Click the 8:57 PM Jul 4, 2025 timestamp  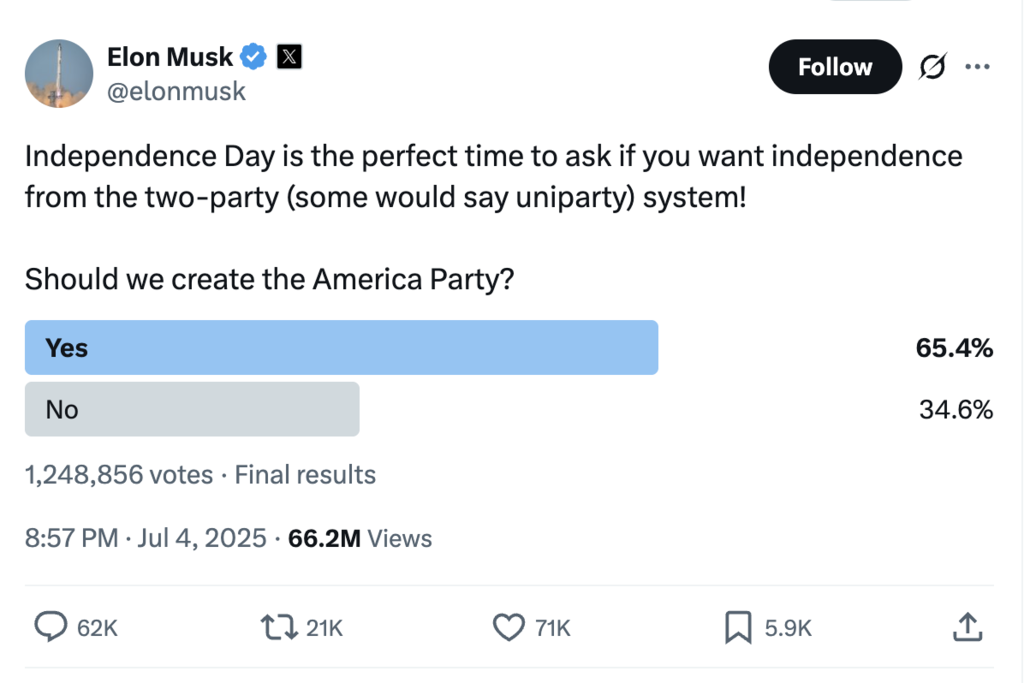click(145, 538)
